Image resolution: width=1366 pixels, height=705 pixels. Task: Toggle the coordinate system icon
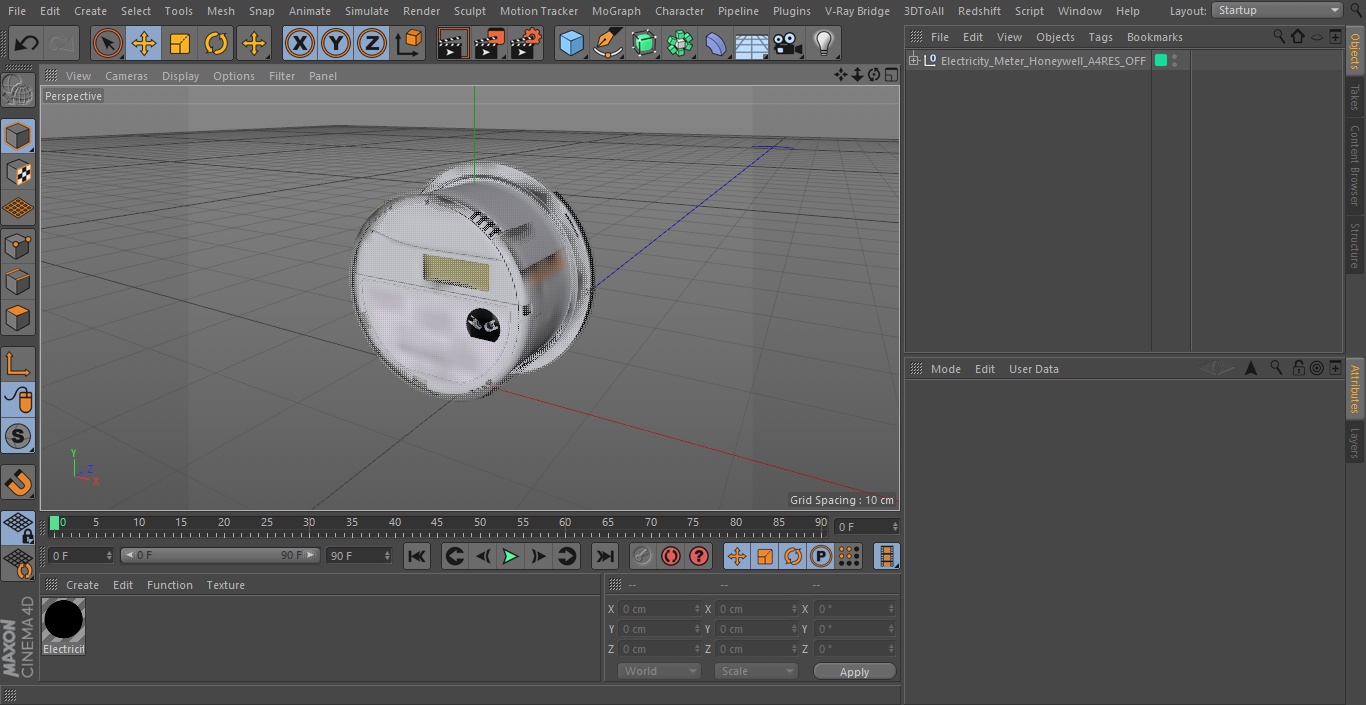[x=409, y=43]
